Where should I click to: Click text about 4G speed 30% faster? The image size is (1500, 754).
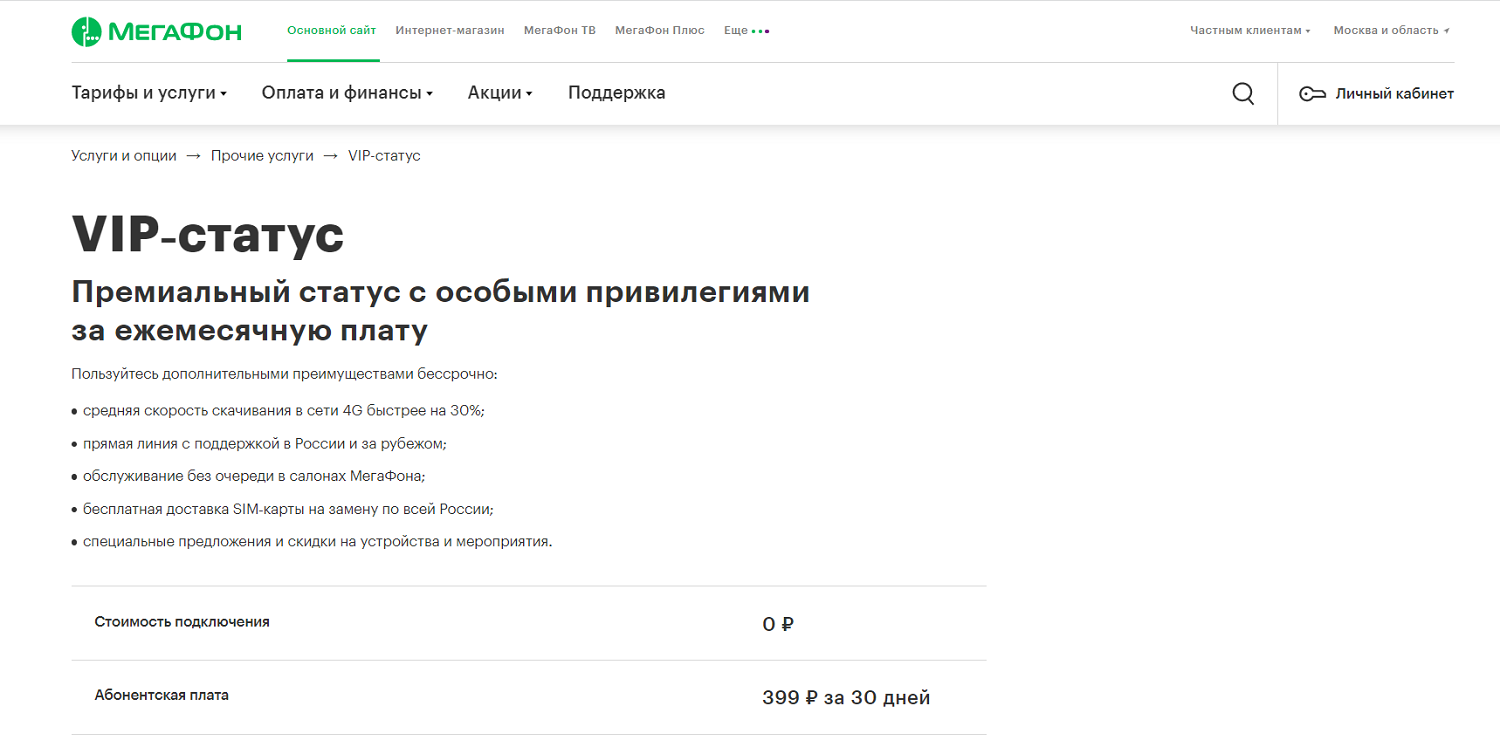284,411
